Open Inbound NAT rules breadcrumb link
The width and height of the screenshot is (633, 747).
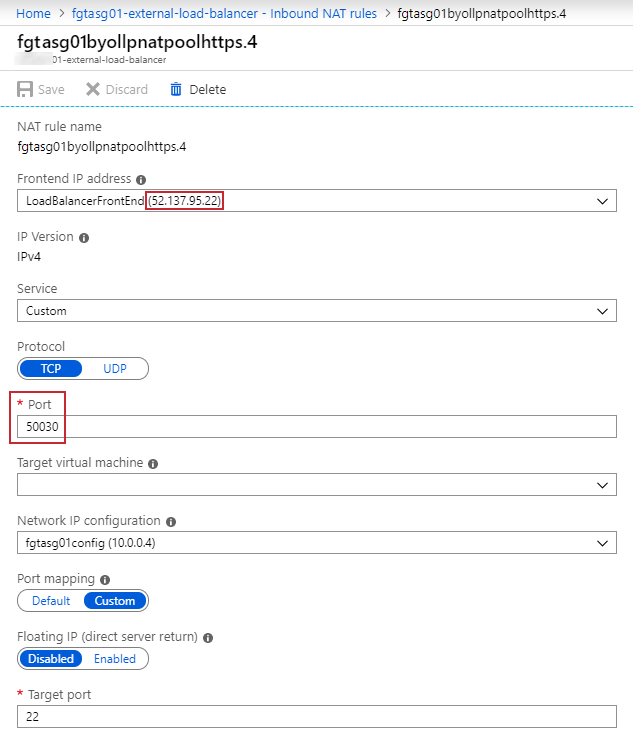coord(225,13)
